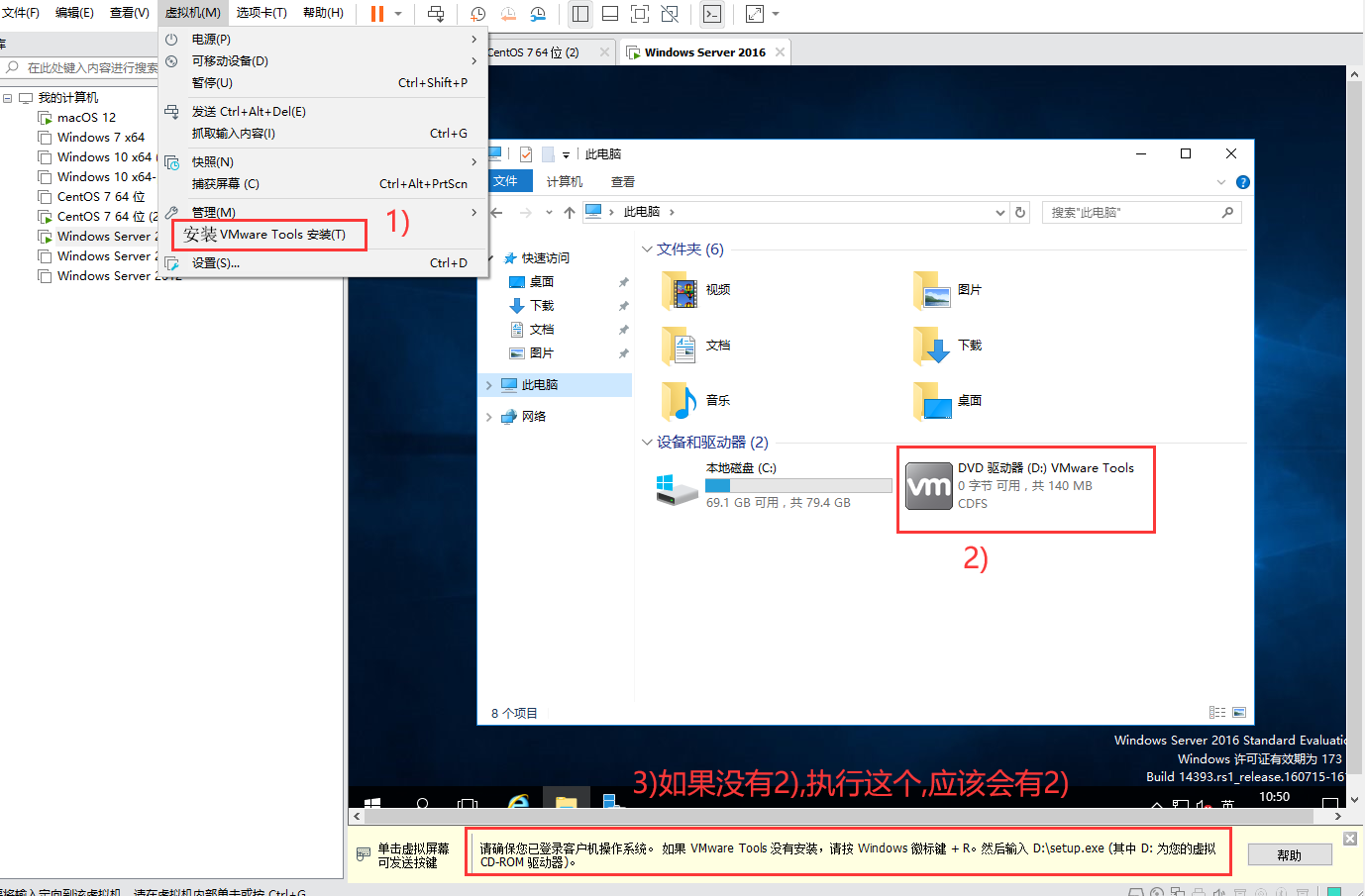1365x896 pixels.
Task: Click the send Ctrl+Alt+Del toolbar icon
Action: [436, 14]
